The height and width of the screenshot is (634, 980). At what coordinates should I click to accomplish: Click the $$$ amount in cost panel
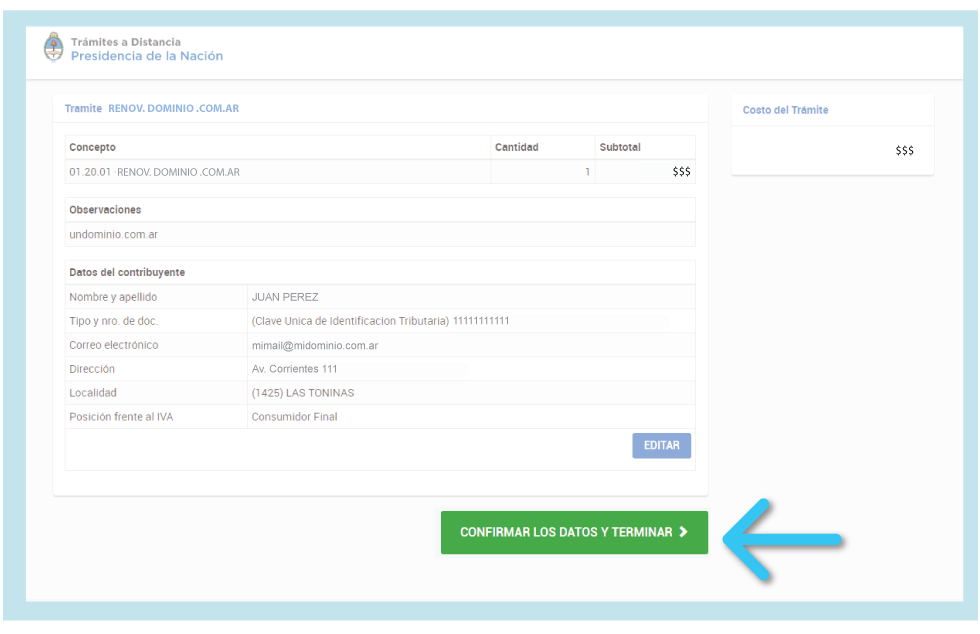[x=904, y=151]
